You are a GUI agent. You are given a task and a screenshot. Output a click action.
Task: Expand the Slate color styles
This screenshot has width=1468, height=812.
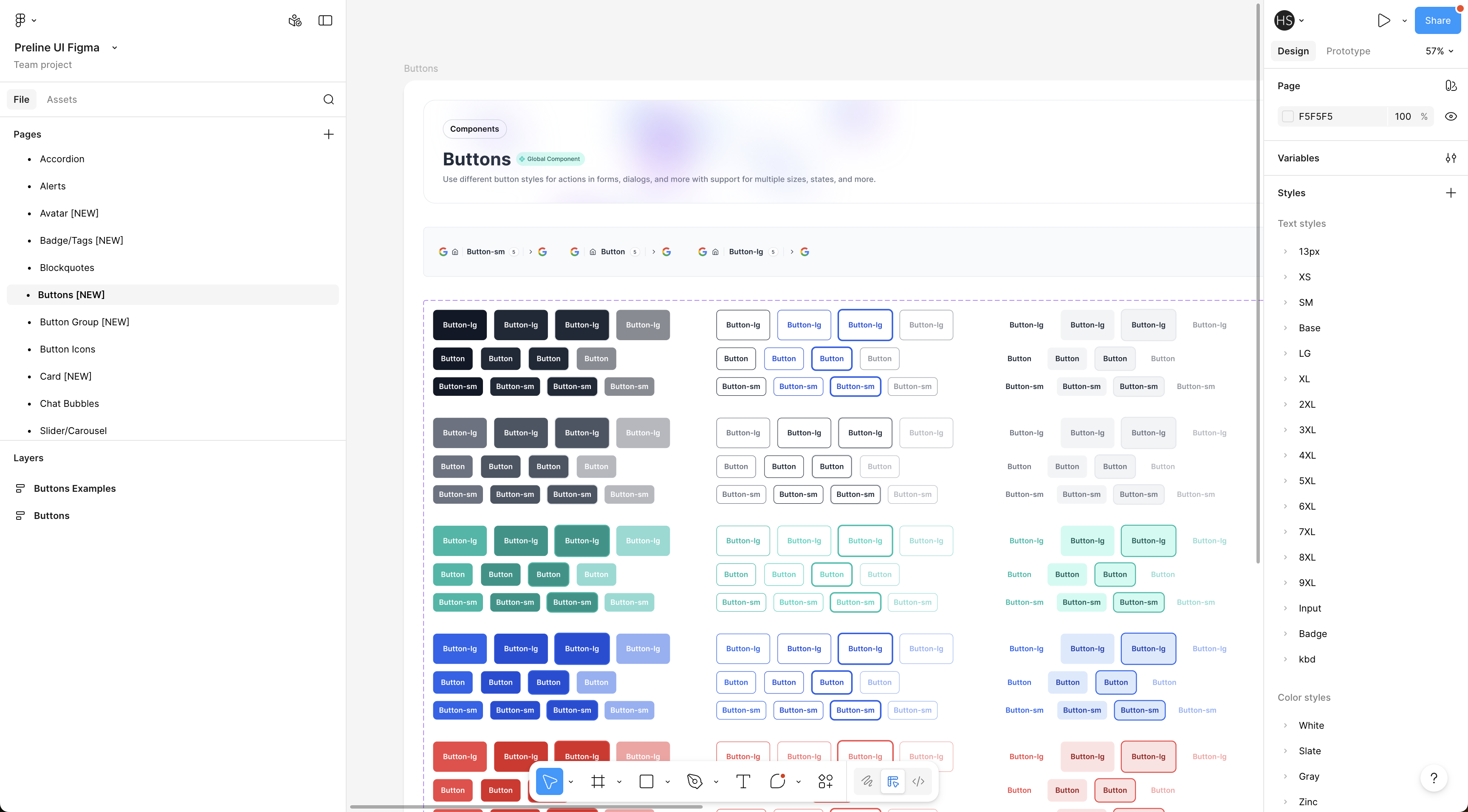1286,751
